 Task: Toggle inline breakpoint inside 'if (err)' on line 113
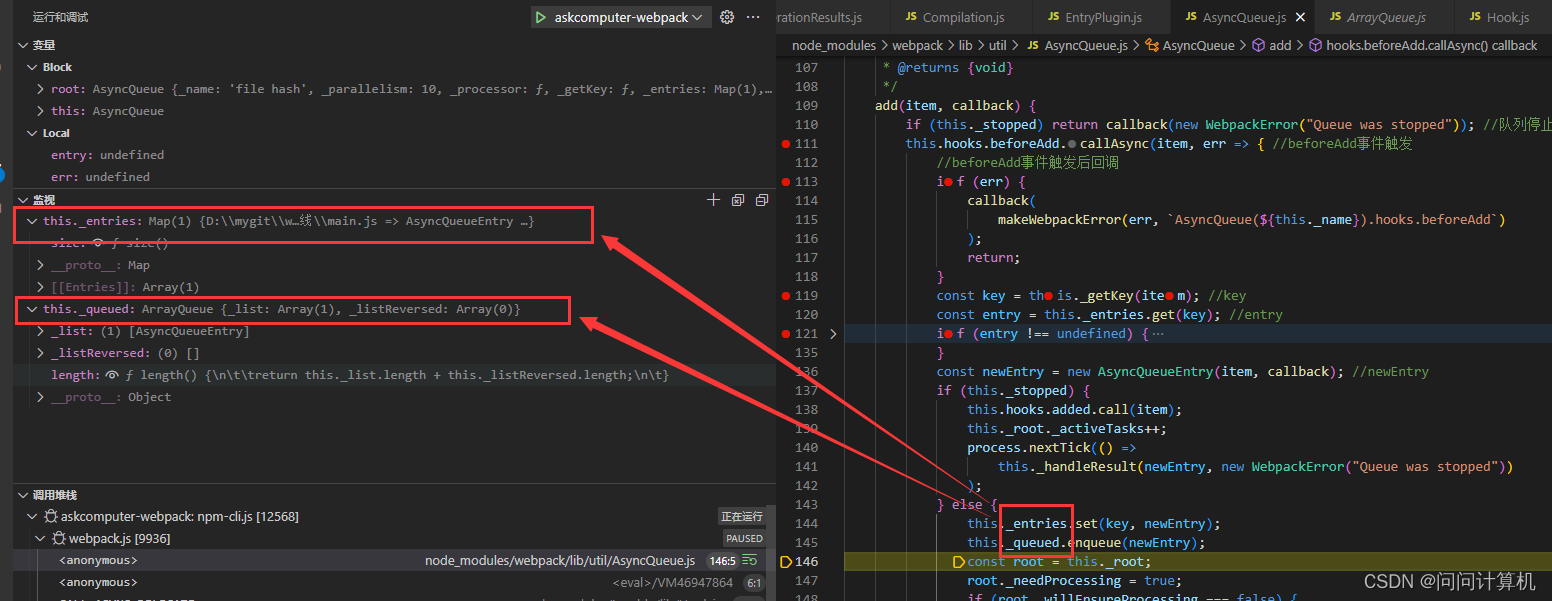click(x=947, y=182)
